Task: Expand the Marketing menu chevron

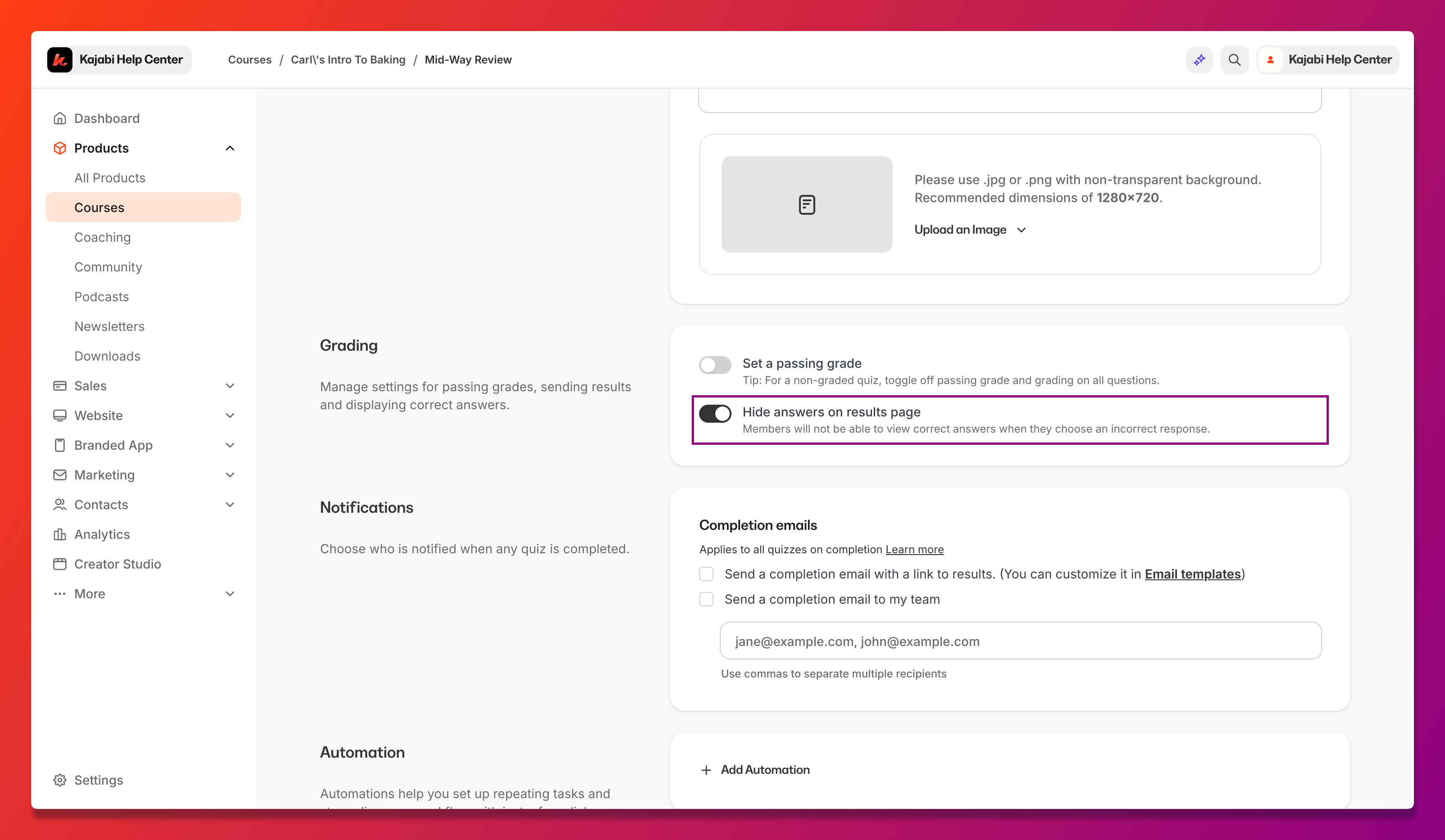Action: (230, 475)
